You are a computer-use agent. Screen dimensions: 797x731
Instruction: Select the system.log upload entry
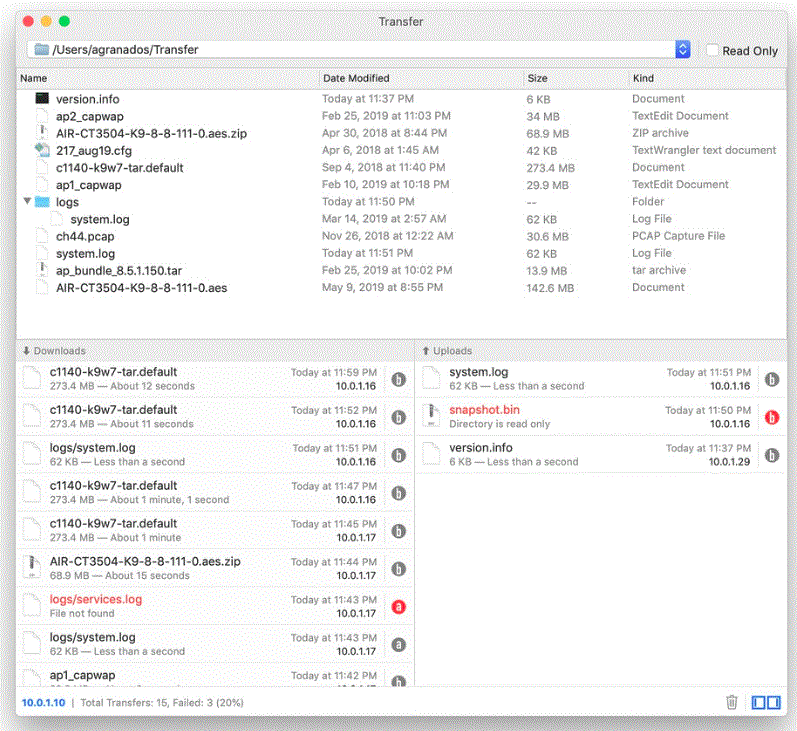[601, 379]
